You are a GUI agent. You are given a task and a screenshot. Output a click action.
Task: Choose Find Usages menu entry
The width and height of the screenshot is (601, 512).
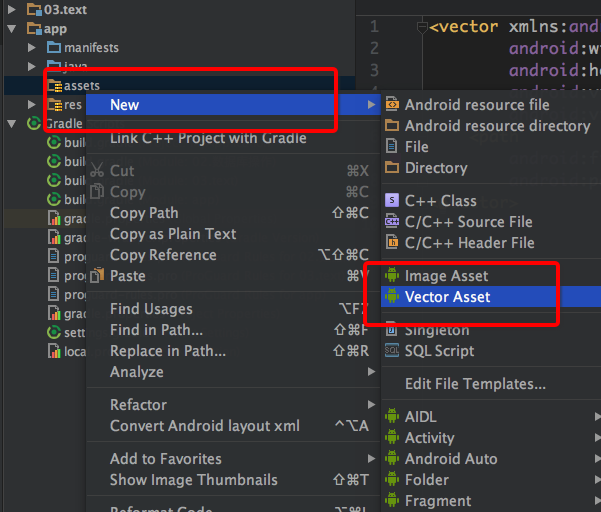233,309
